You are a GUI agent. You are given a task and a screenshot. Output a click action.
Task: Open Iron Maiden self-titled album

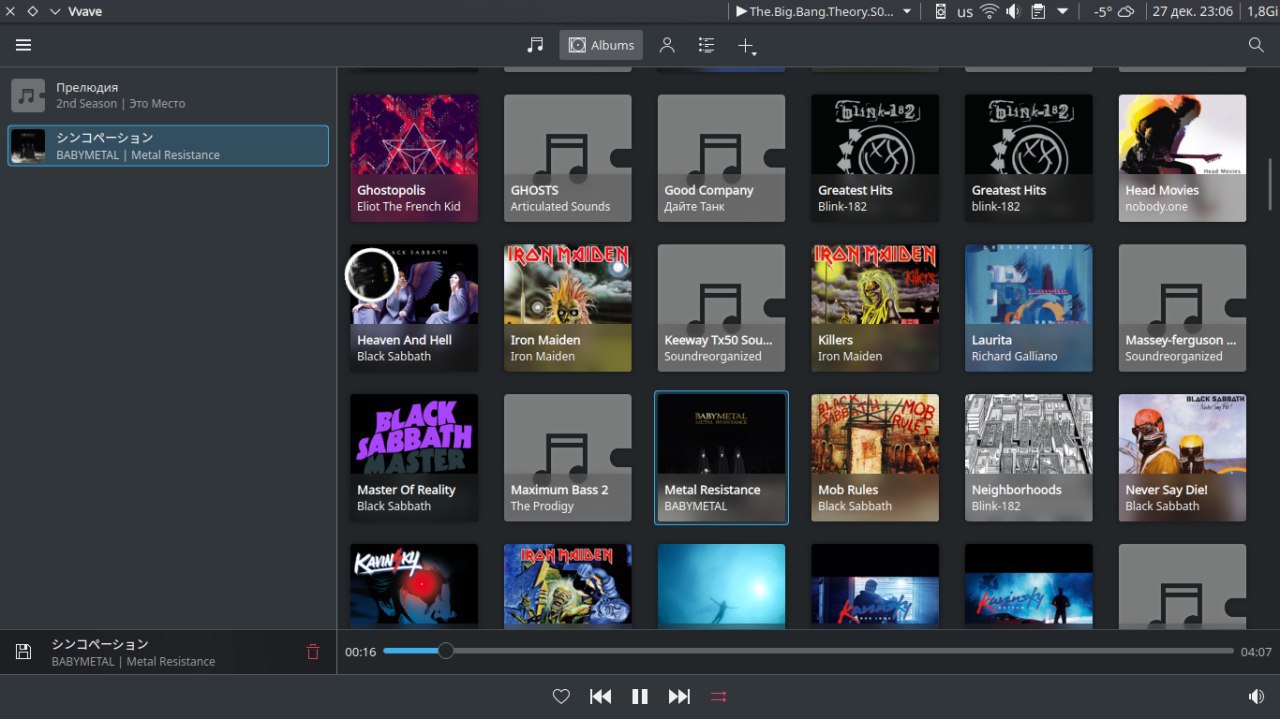coord(568,308)
